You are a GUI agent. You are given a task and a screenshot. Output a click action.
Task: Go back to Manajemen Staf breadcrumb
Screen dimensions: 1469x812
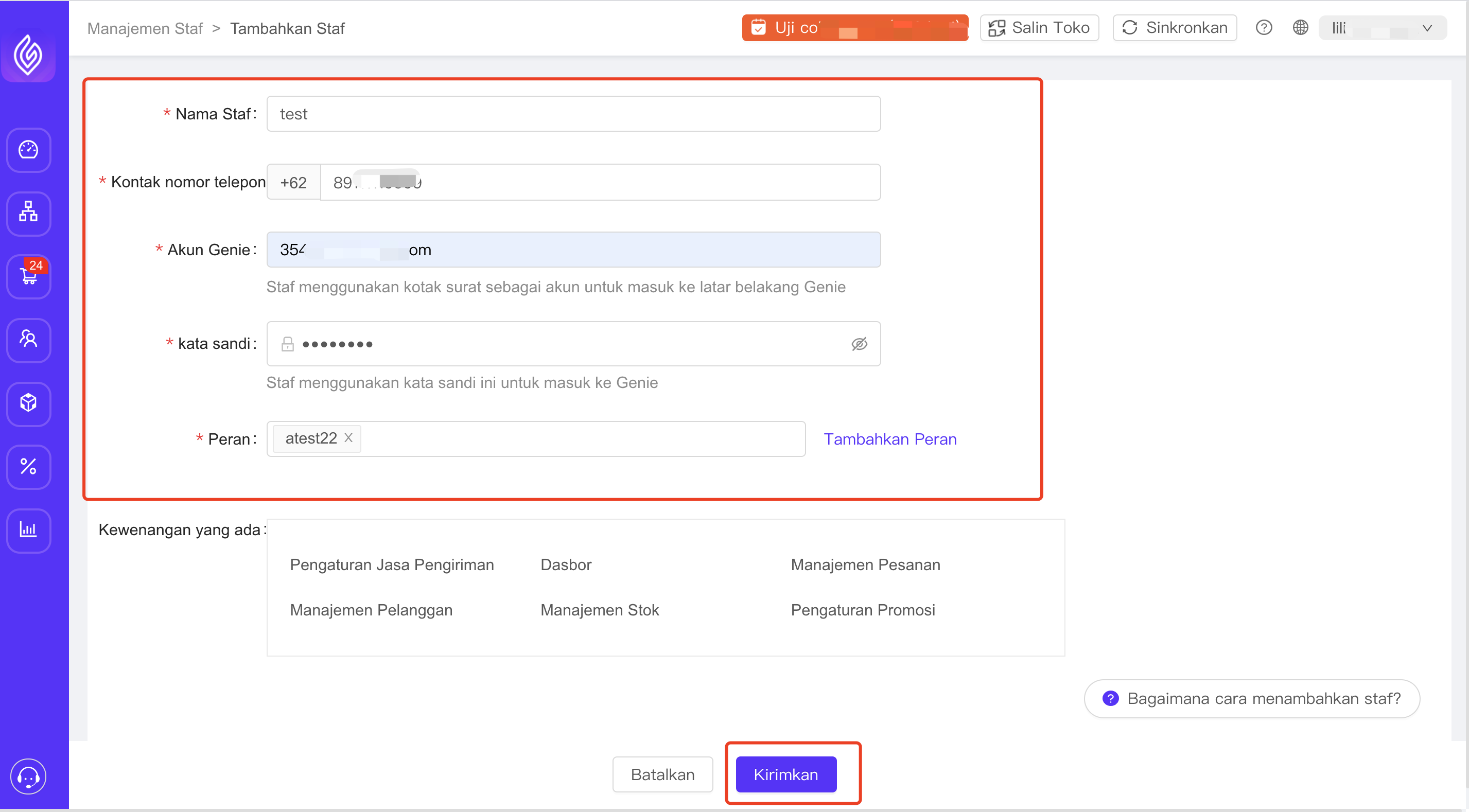145,28
